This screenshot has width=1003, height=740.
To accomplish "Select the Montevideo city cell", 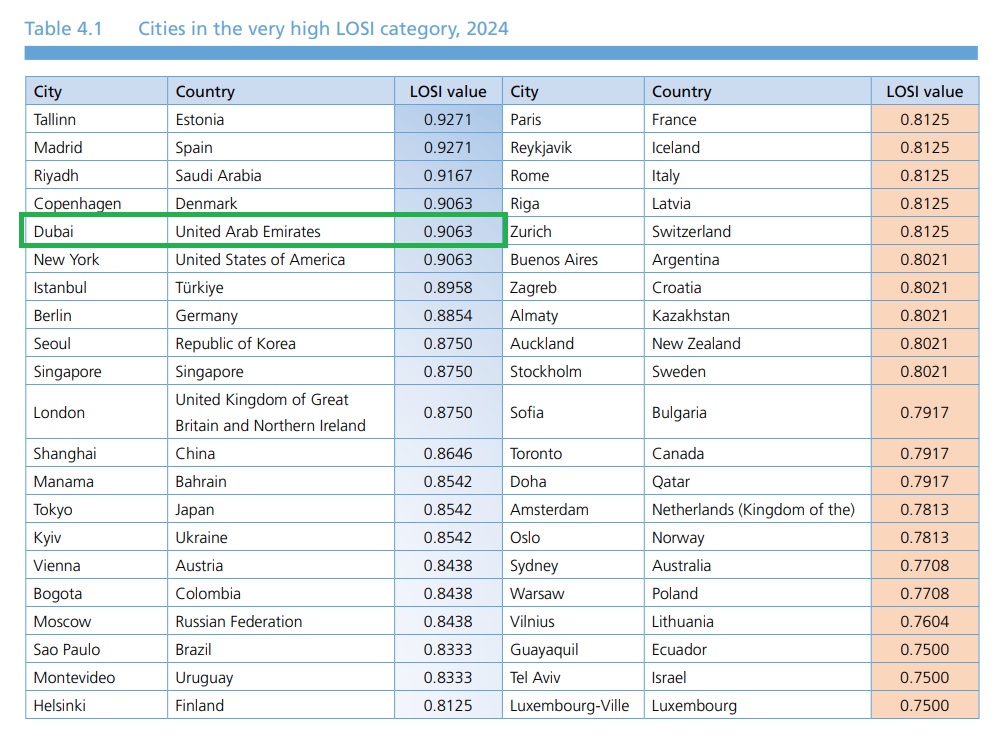I will (x=74, y=677).
